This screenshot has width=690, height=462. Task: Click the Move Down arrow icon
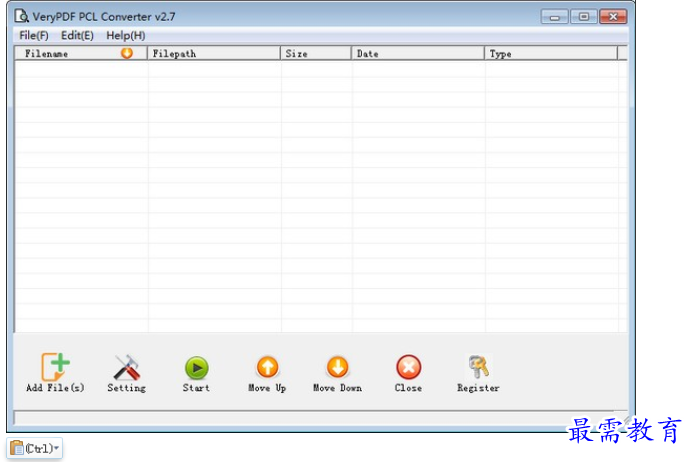tap(337, 368)
